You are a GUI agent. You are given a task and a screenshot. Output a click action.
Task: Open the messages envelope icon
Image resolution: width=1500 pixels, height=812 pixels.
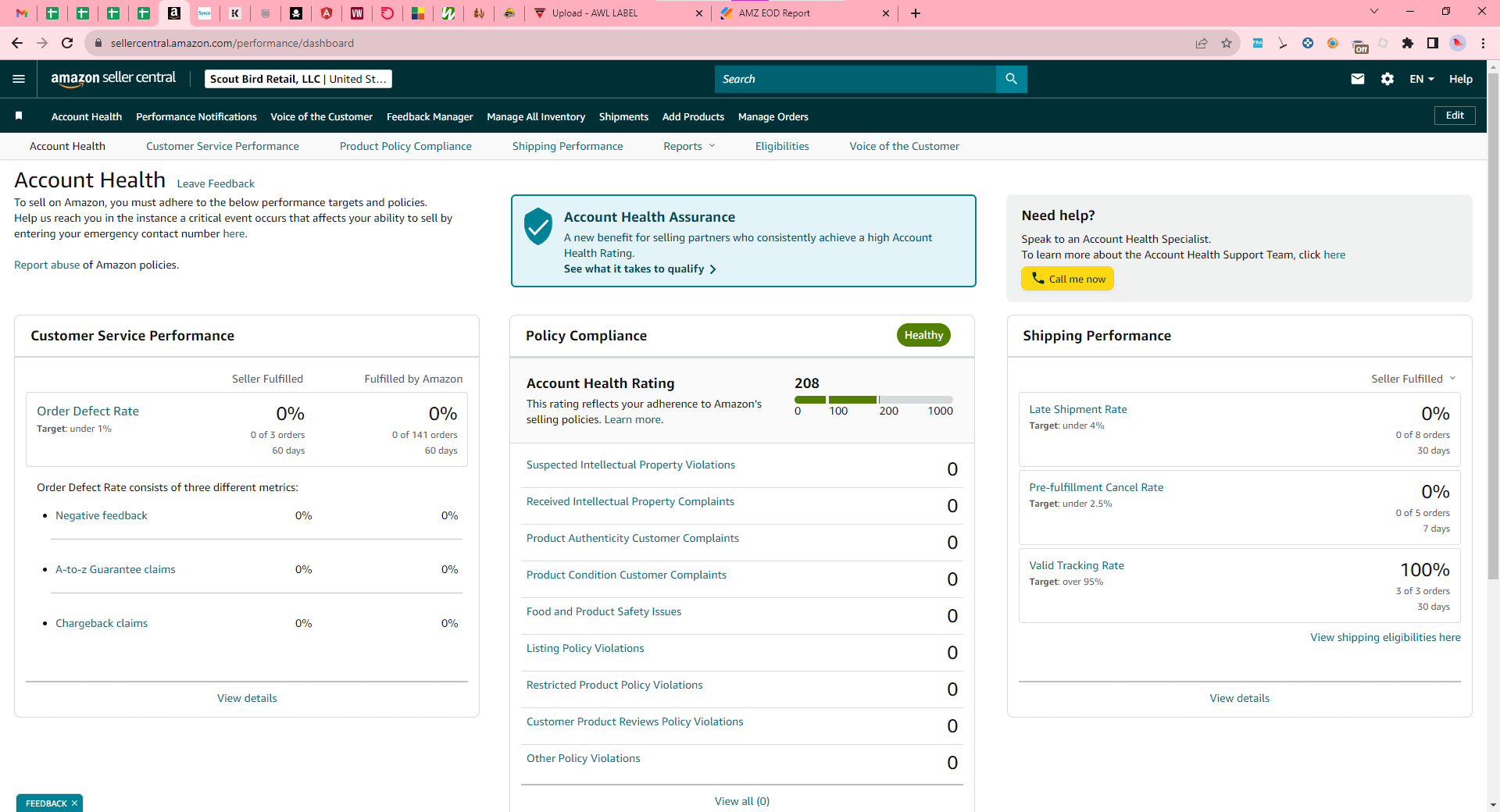click(1358, 79)
